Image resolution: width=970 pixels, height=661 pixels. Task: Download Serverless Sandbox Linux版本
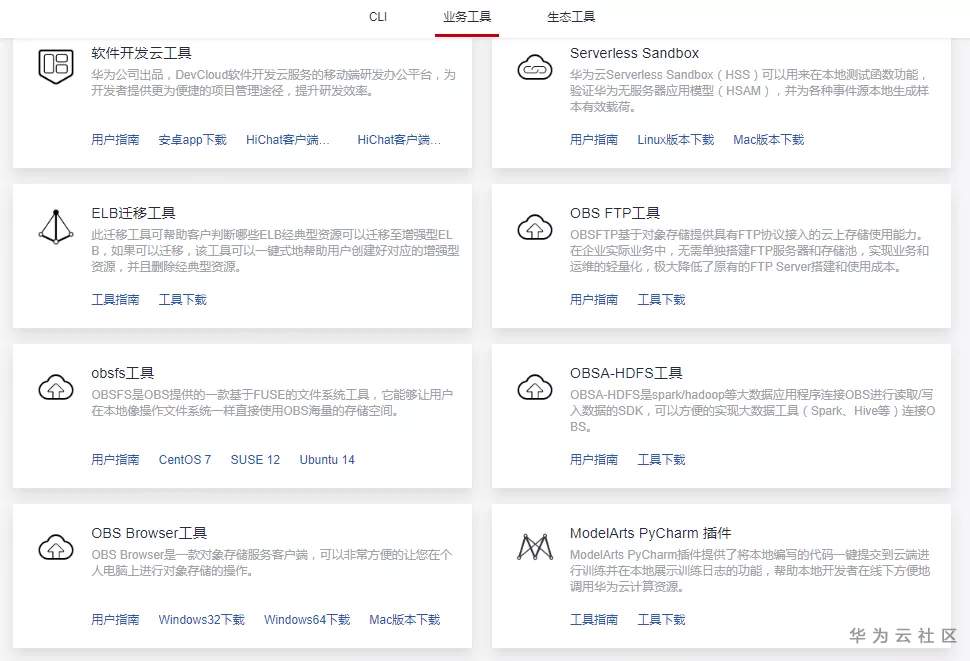[676, 140]
